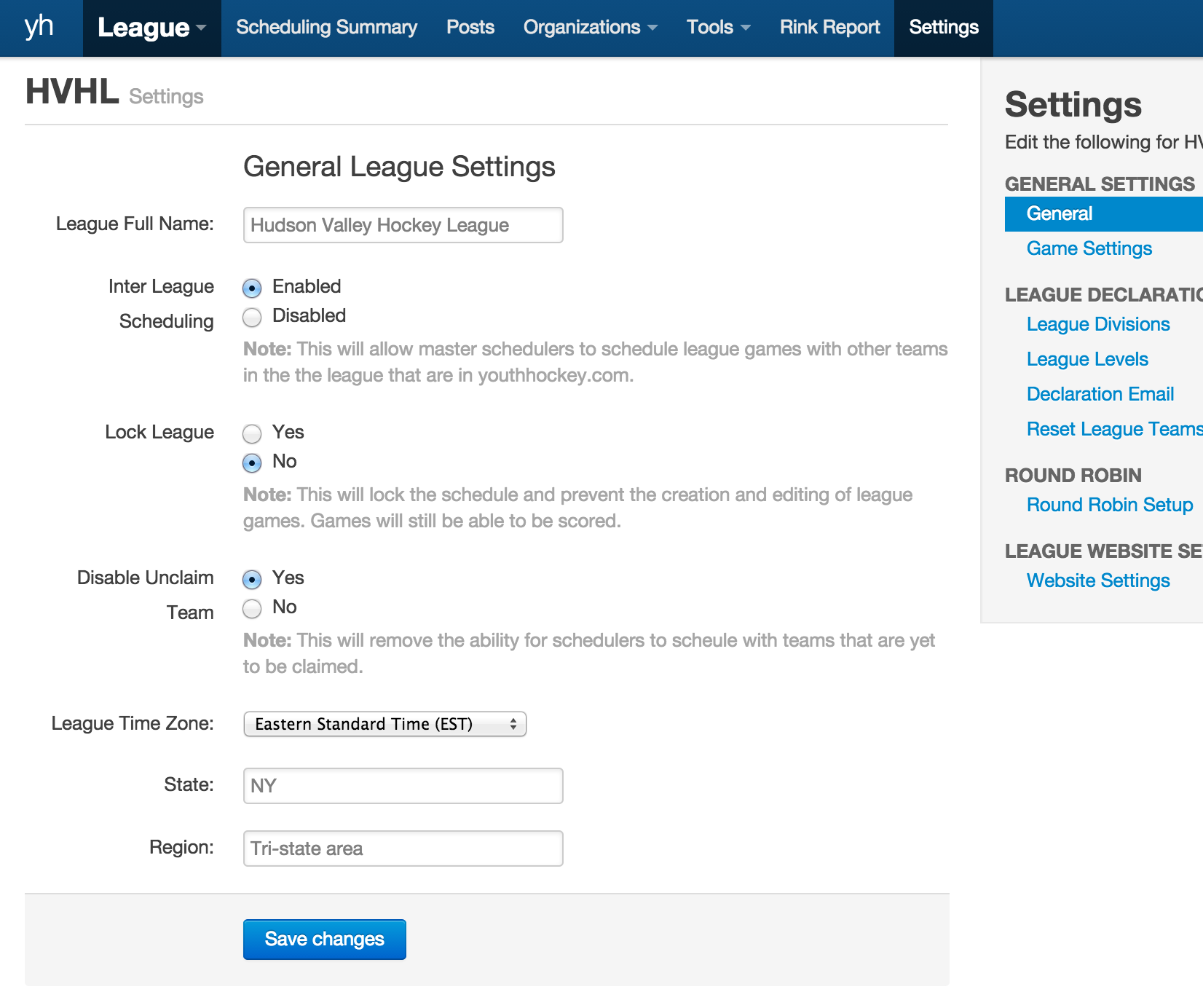Screen dimensions: 1203x1008
Task: Focus the Region text field
Action: (403, 848)
